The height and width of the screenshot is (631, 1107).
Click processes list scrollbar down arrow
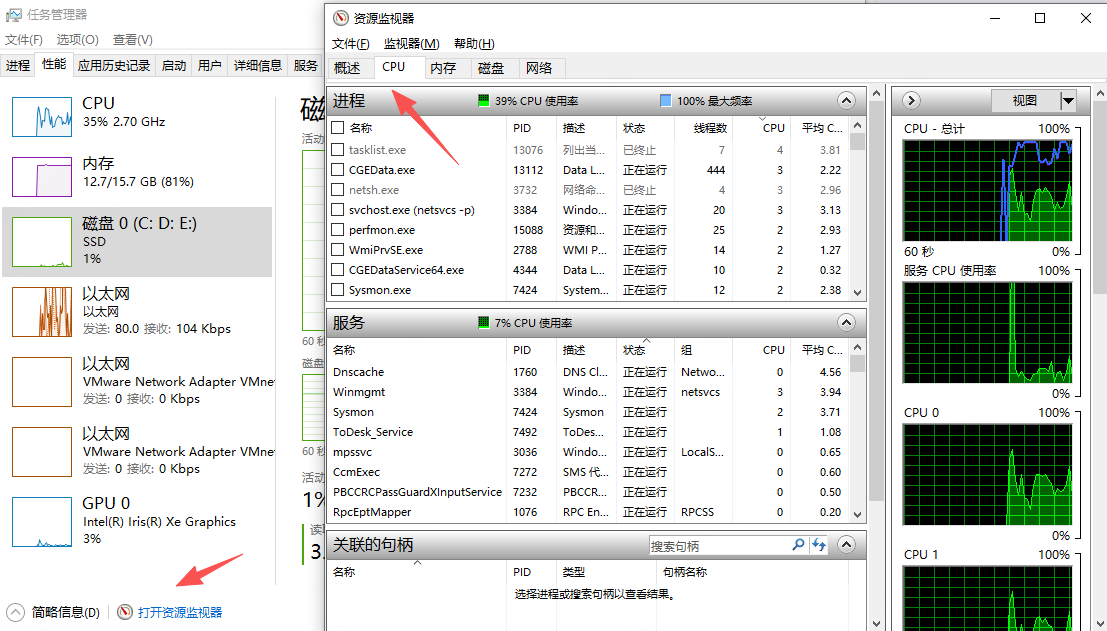(858, 292)
